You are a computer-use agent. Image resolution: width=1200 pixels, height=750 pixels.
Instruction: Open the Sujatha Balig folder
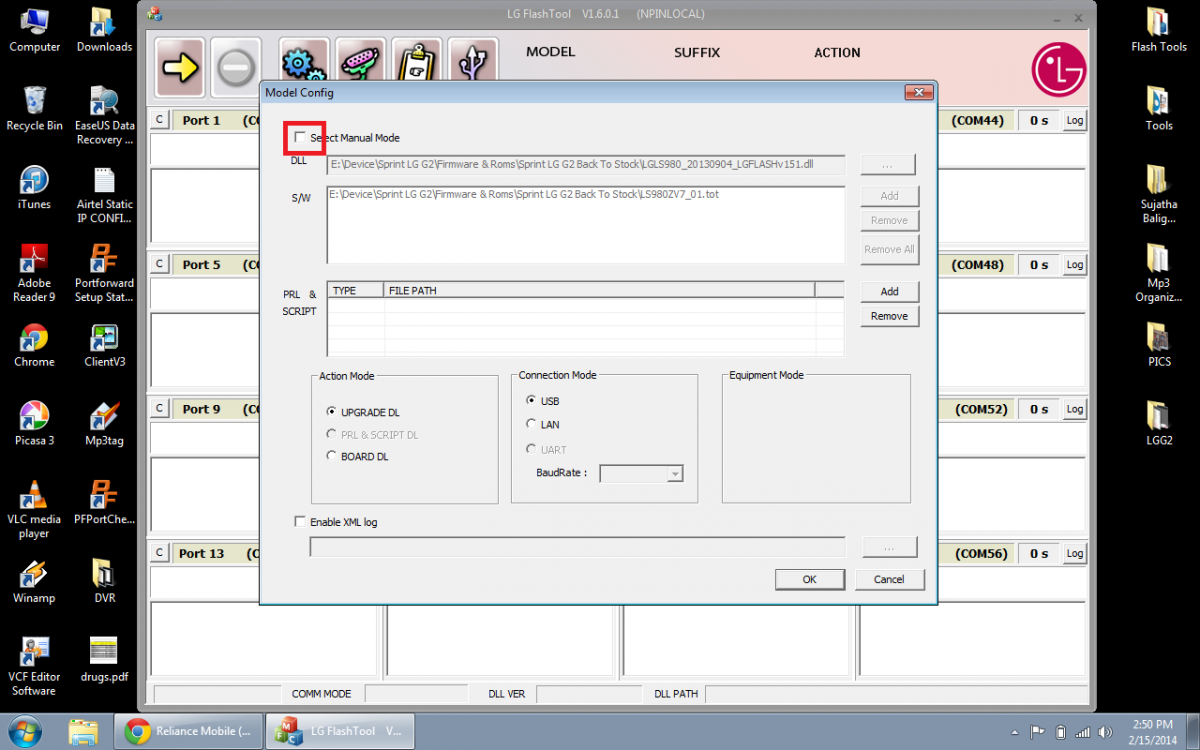(x=1158, y=195)
